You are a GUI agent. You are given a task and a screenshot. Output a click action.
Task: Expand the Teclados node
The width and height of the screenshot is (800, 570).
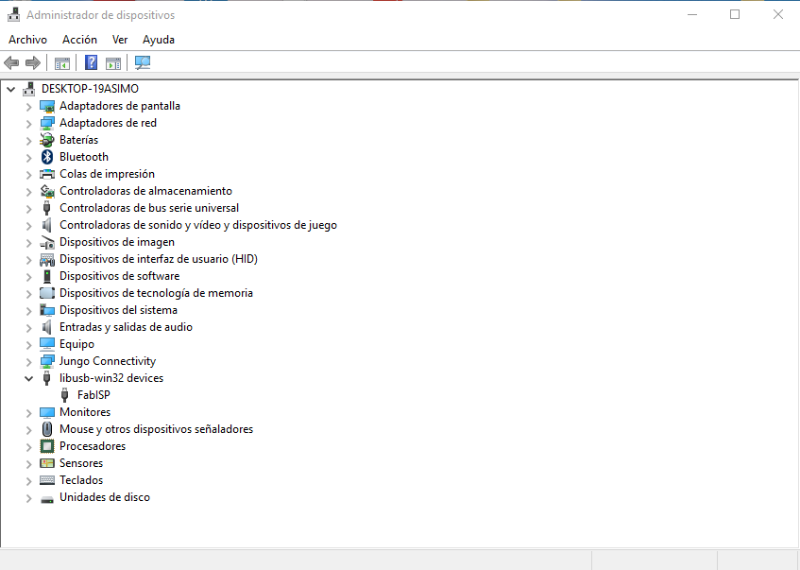coord(29,481)
